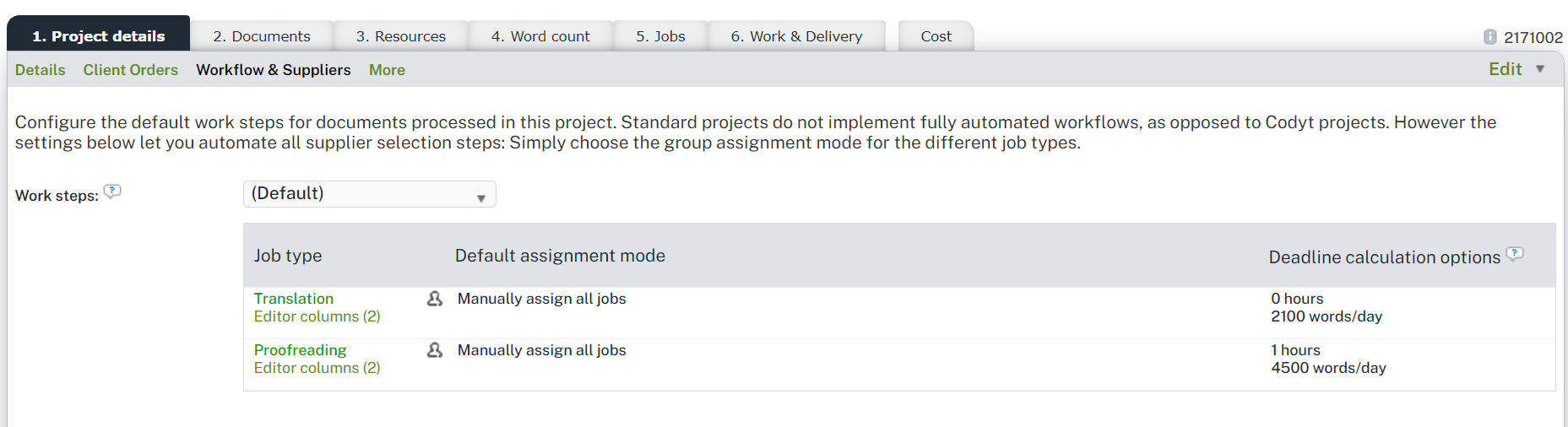
Task: Select the 5. Jobs tab
Action: (x=660, y=36)
